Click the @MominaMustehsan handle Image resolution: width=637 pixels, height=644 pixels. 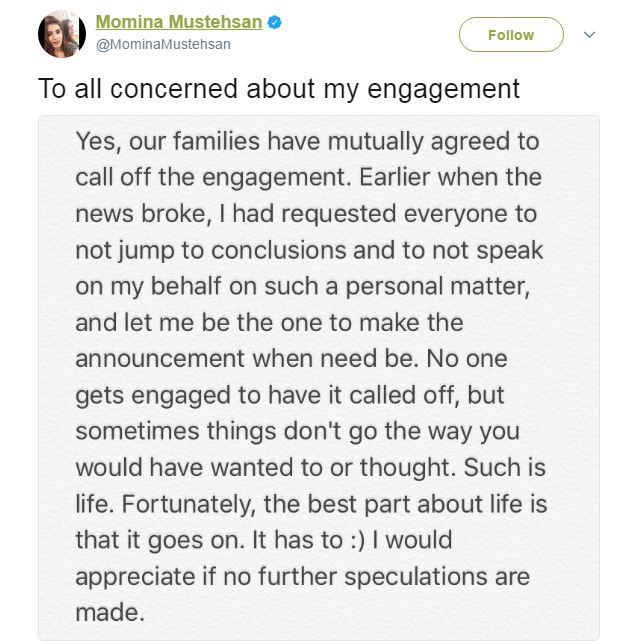163,44
